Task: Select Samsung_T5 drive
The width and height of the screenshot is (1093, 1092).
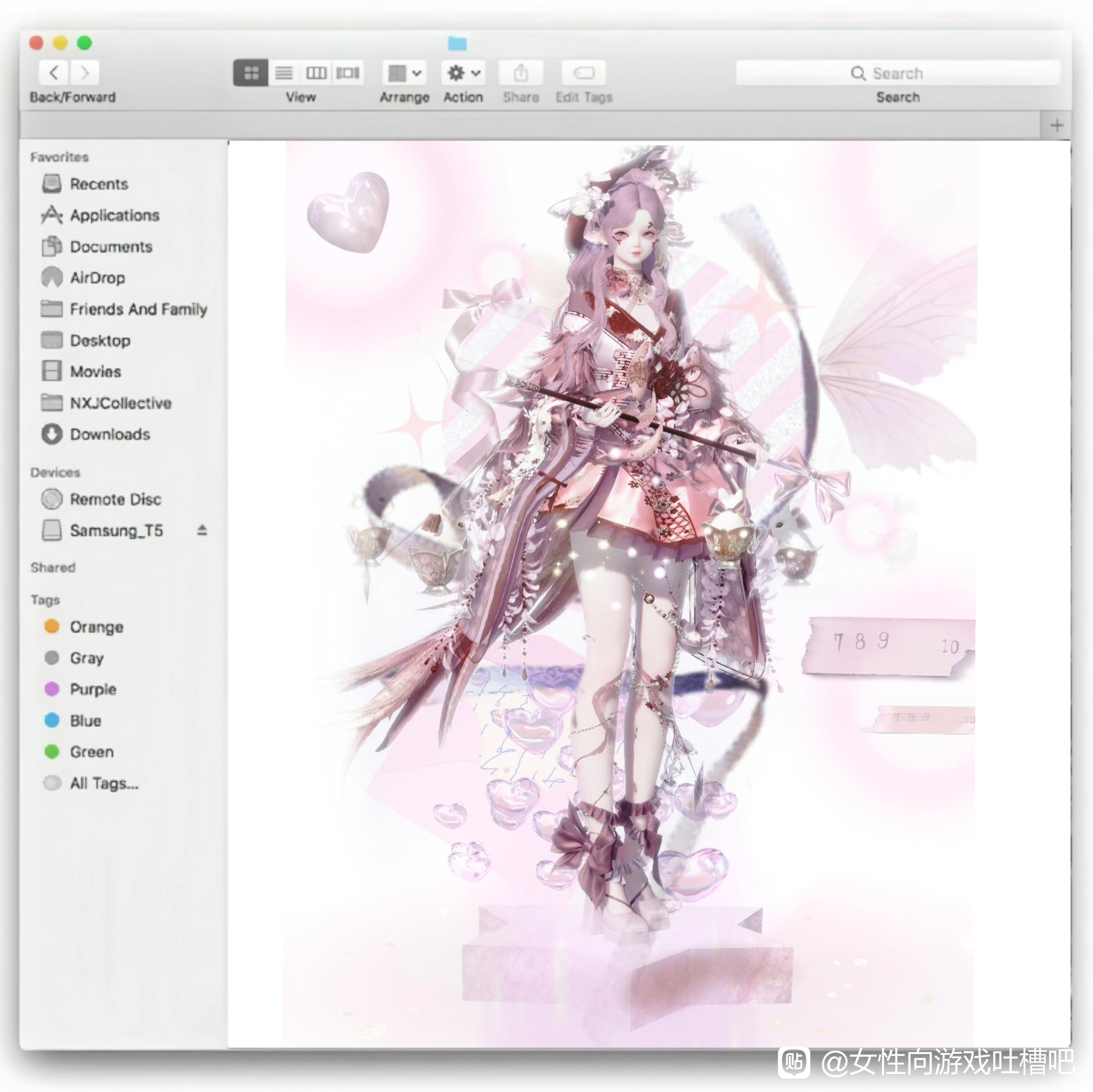Action: click(x=102, y=530)
